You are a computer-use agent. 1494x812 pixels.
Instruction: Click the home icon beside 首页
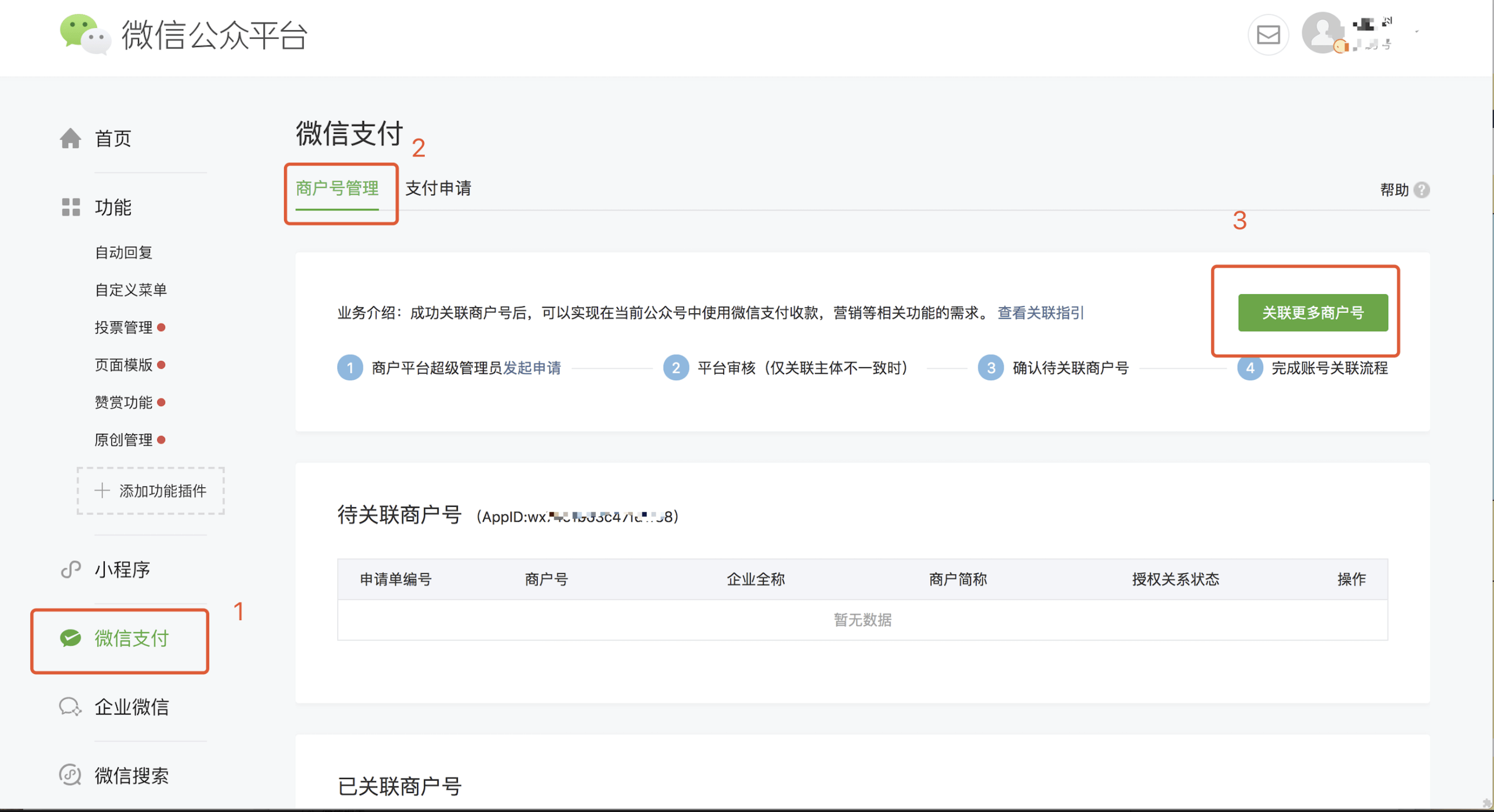point(70,138)
